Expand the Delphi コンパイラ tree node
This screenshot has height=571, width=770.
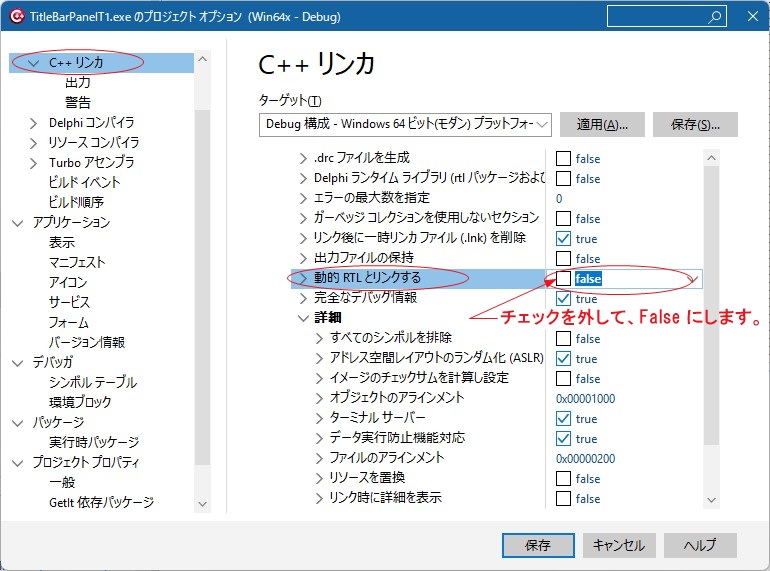(36, 123)
